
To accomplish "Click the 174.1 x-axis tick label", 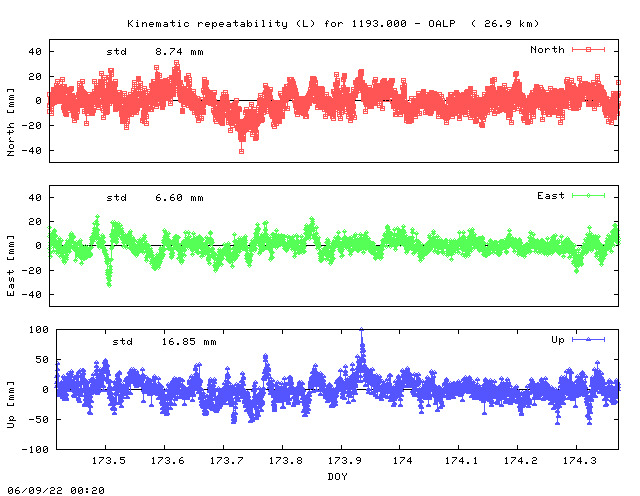I will (461, 461).
